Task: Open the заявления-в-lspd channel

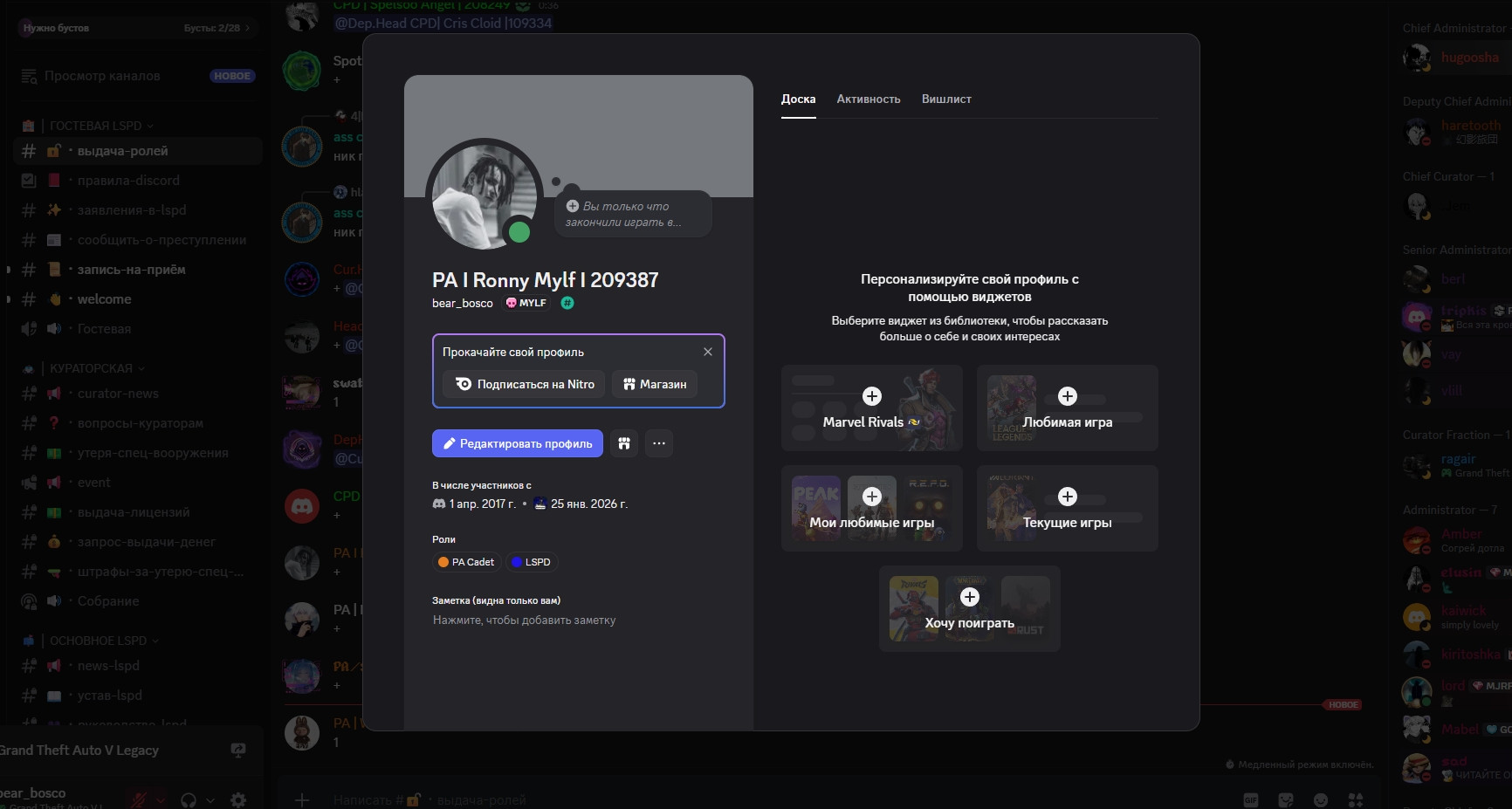Action: pos(138,210)
